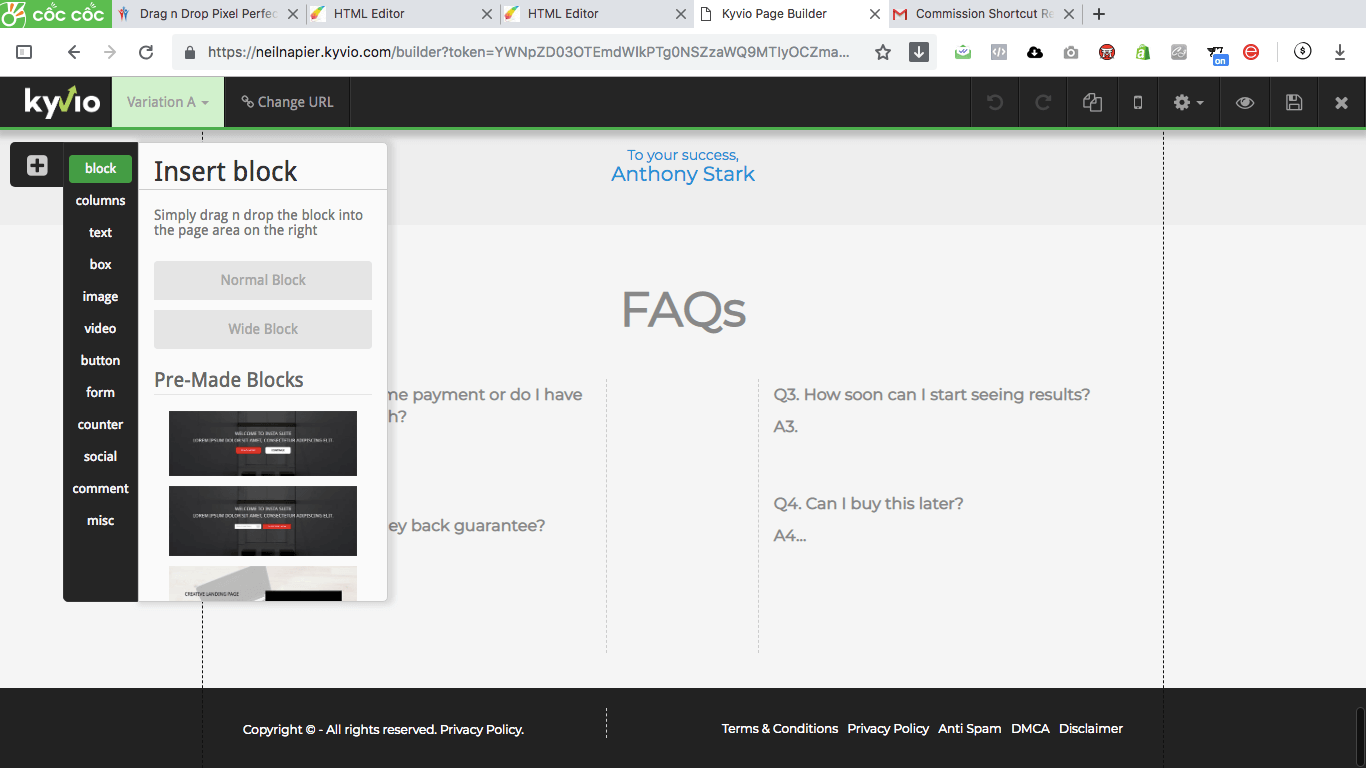Switch to the first HTML Editor tab
Screen dimensions: 1366x768
[400, 14]
